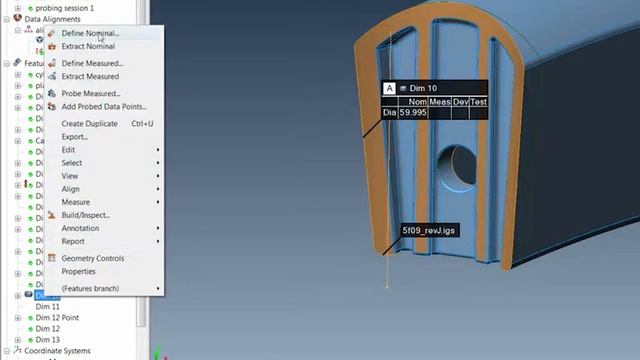Collapse the Data Alignments tree node
This screenshot has width=640, height=360.
tap(7, 19)
